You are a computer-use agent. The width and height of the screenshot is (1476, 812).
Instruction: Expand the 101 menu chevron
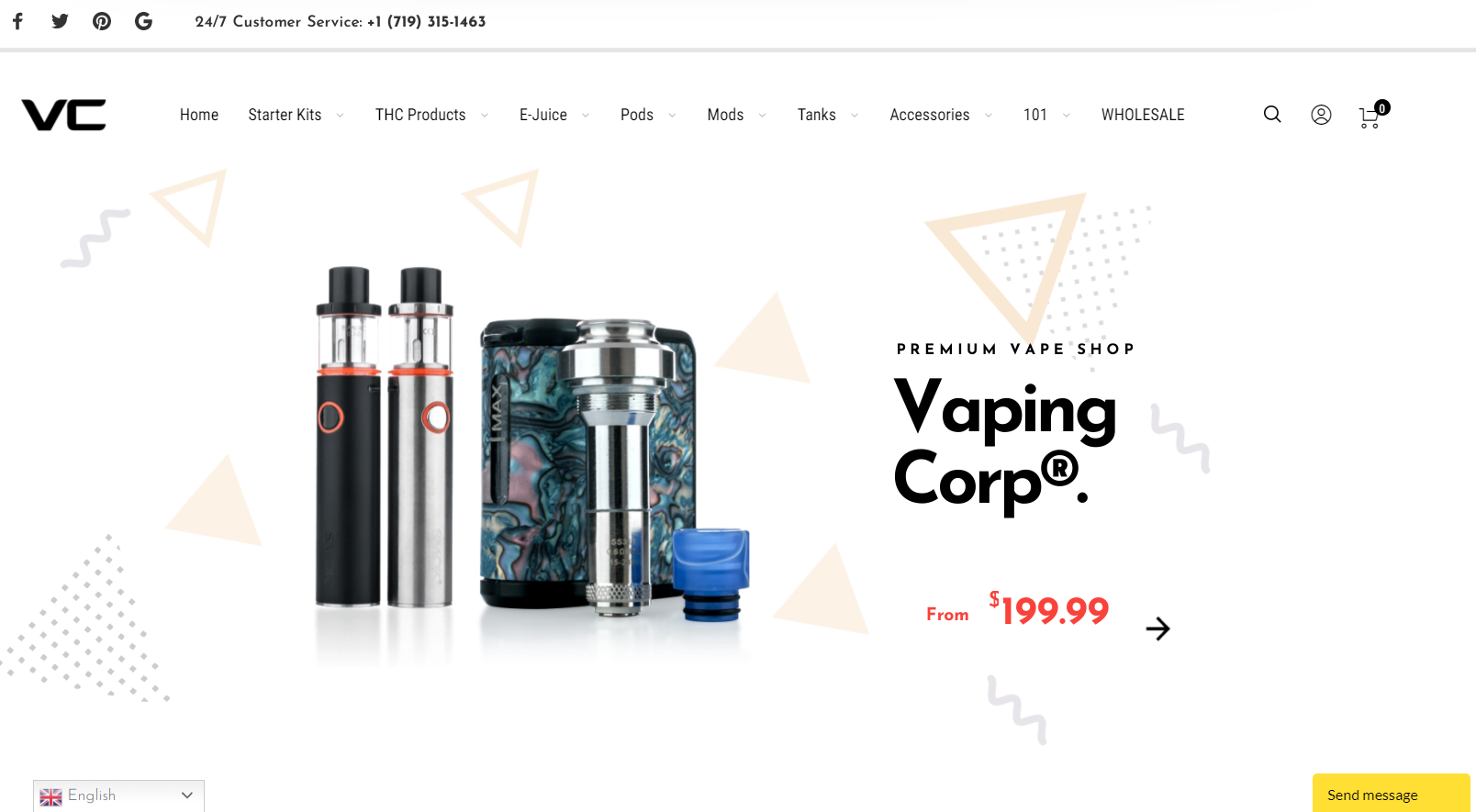pyautogui.click(x=1067, y=116)
